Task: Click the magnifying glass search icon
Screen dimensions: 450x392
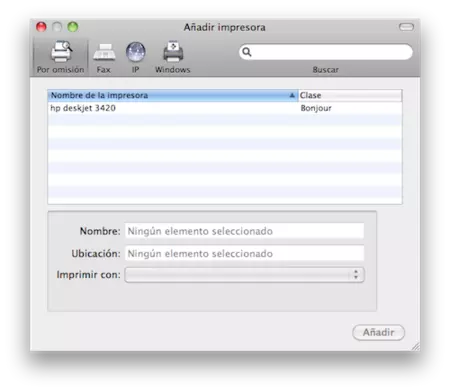Action: [247, 52]
